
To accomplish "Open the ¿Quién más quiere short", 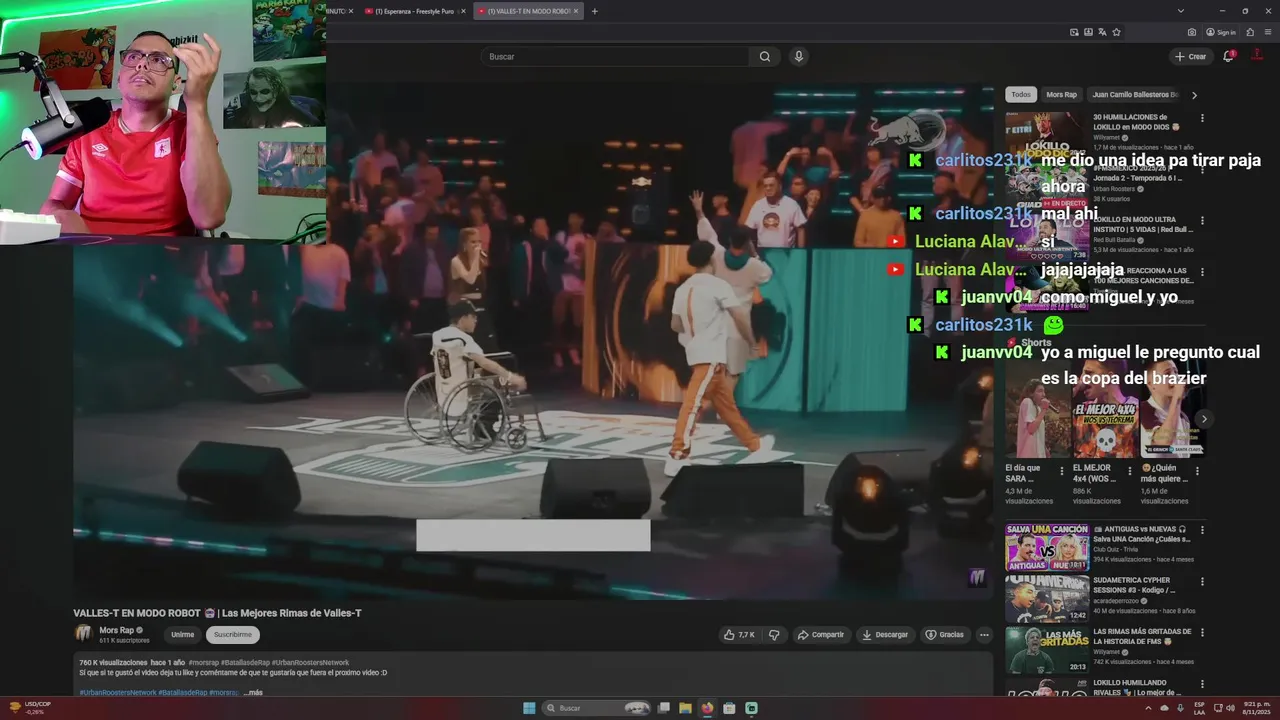I will [1173, 408].
